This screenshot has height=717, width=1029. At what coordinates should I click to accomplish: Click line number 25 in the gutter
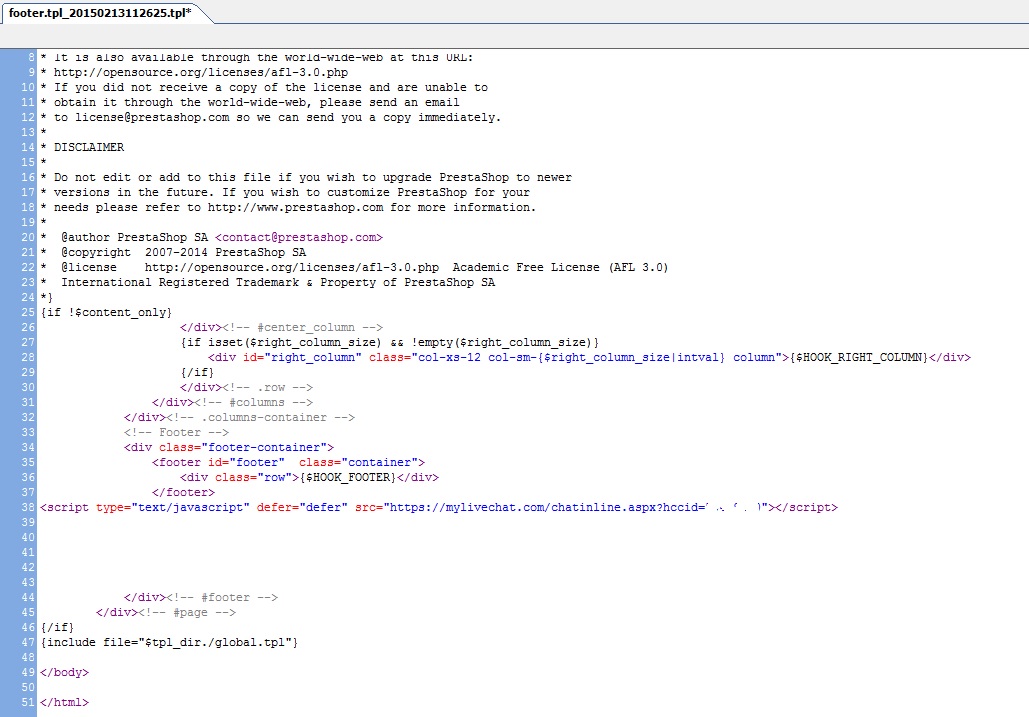28,312
